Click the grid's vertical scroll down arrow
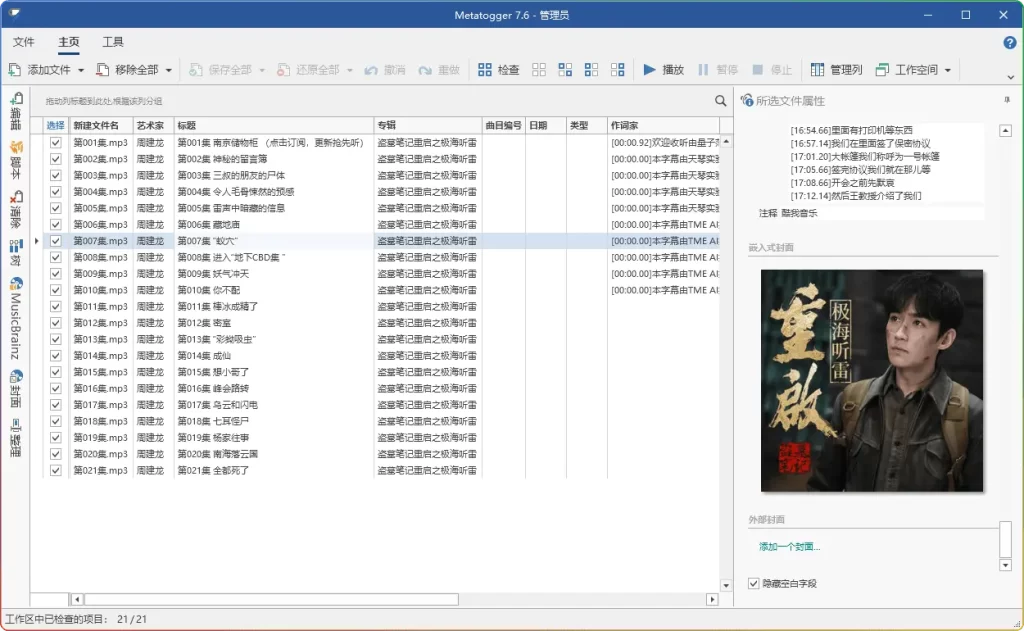This screenshot has height=631, width=1024. click(726, 585)
